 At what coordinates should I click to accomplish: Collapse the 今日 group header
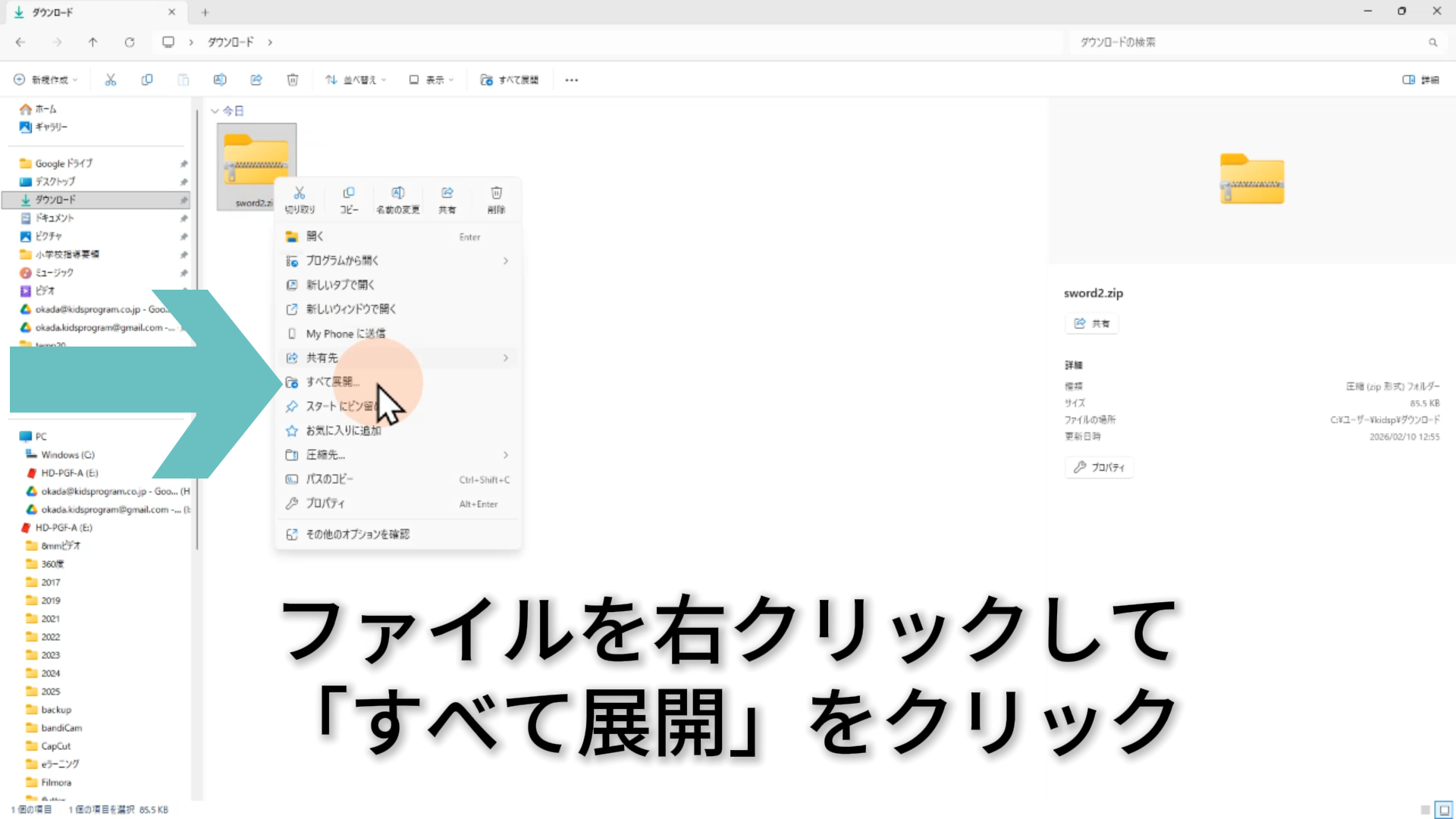tap(215, 111)
